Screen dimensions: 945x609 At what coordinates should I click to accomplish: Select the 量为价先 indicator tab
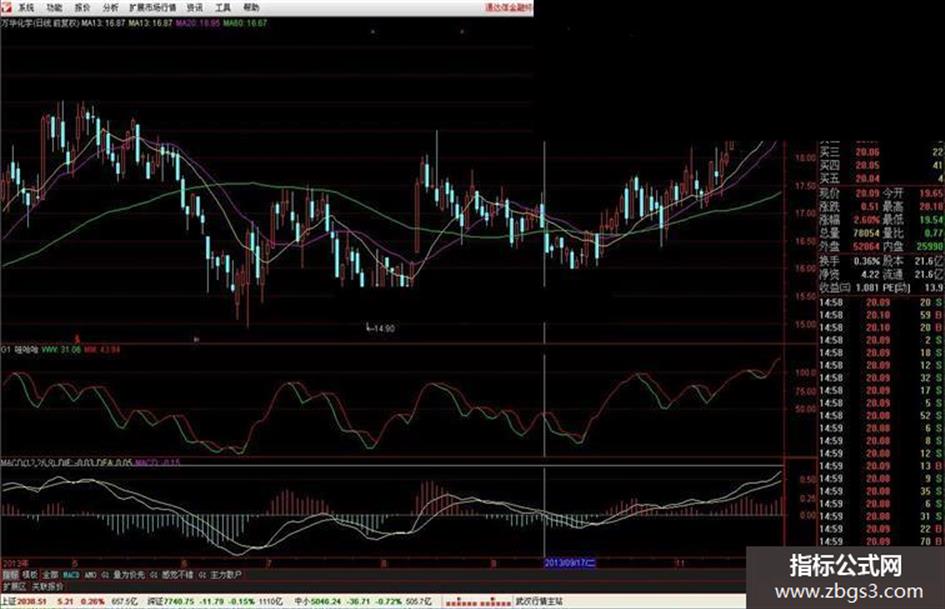[x=129, y=575]
